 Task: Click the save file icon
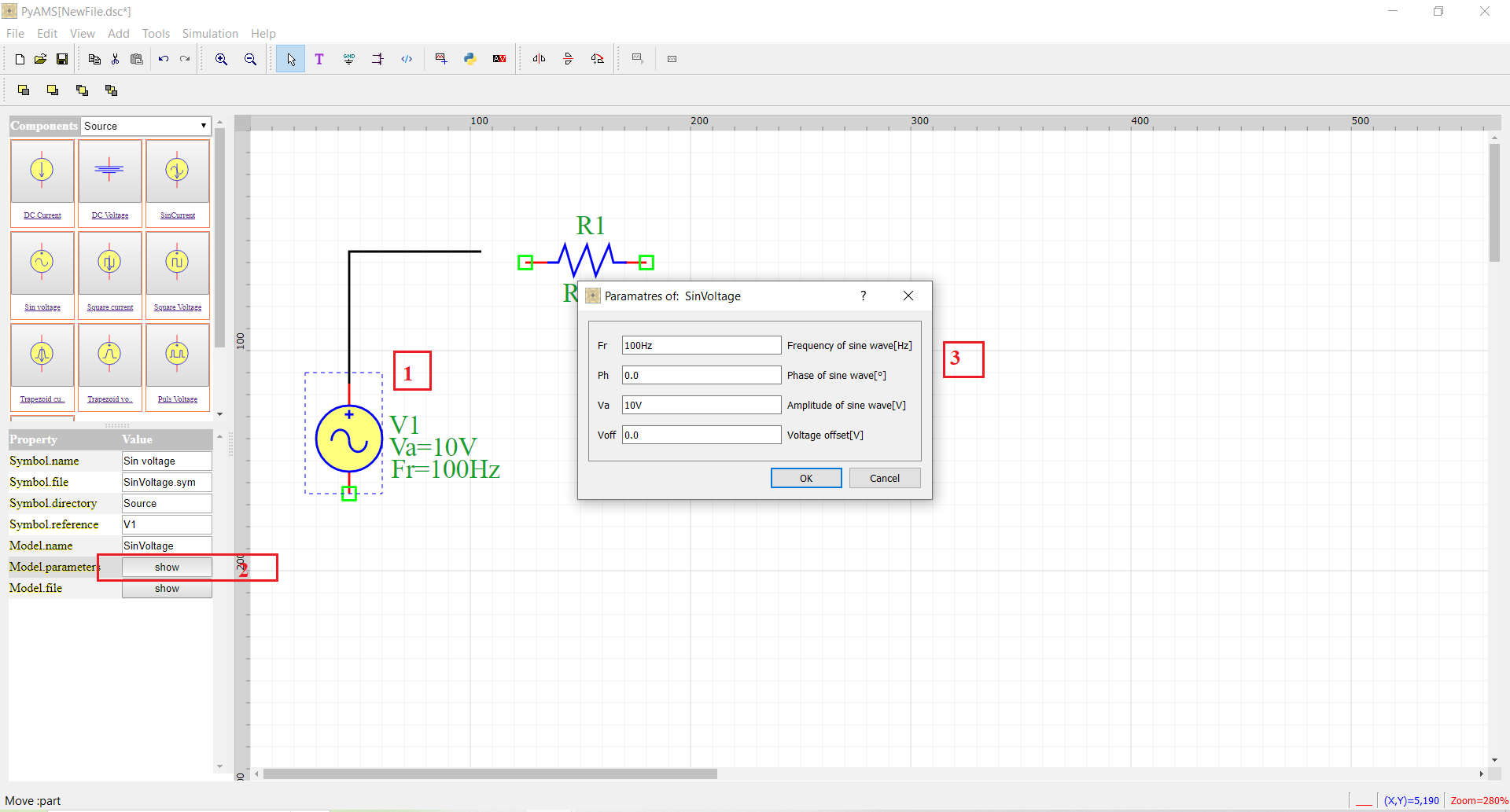click(62, 59)
